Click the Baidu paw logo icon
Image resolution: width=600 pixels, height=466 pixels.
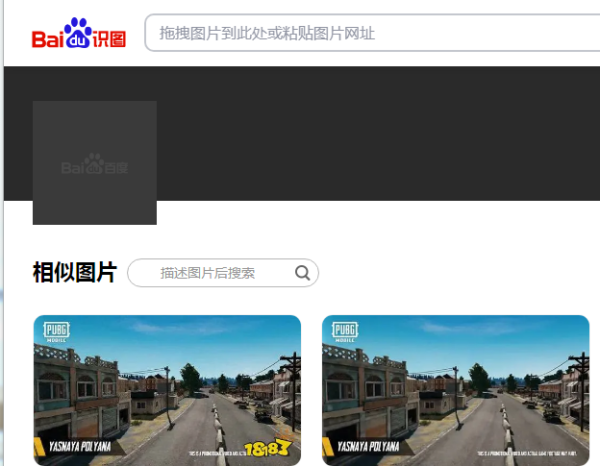coord(78,30)
